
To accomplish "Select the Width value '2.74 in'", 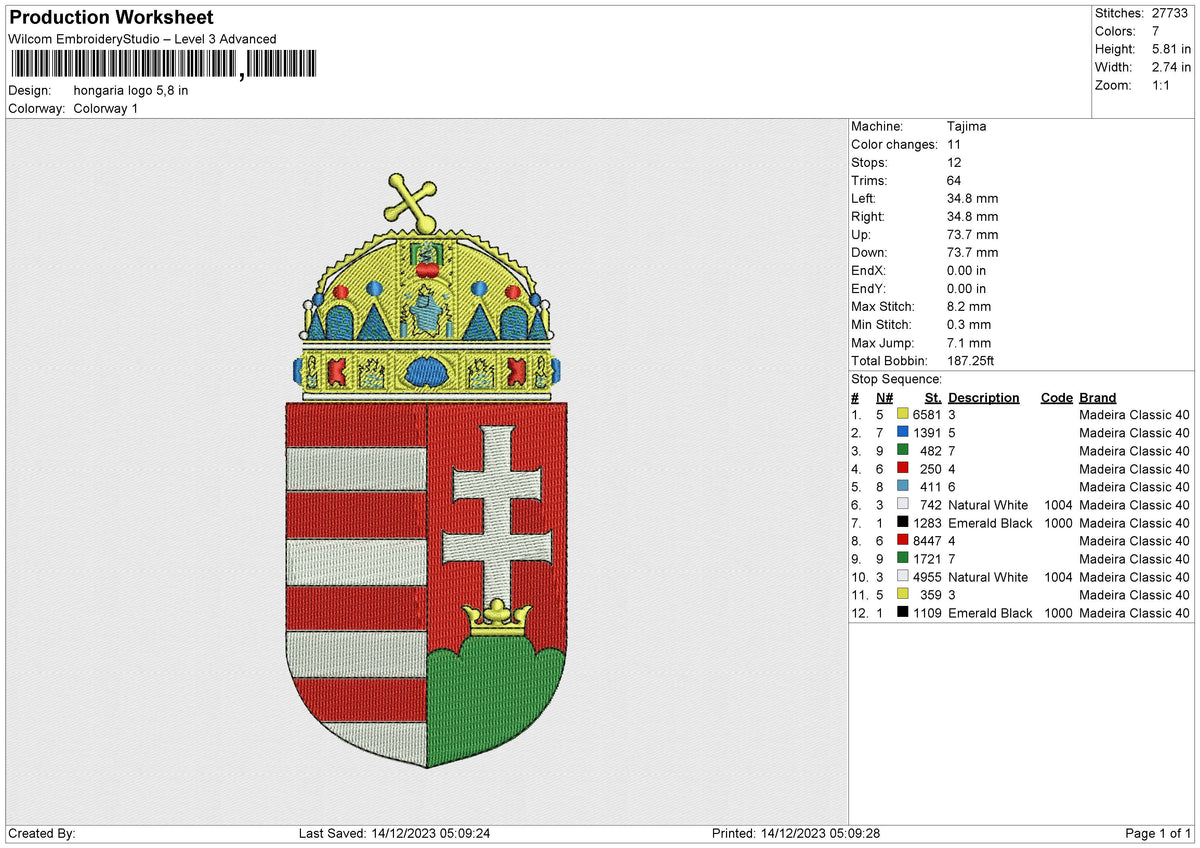I will tap(1171, 67).
